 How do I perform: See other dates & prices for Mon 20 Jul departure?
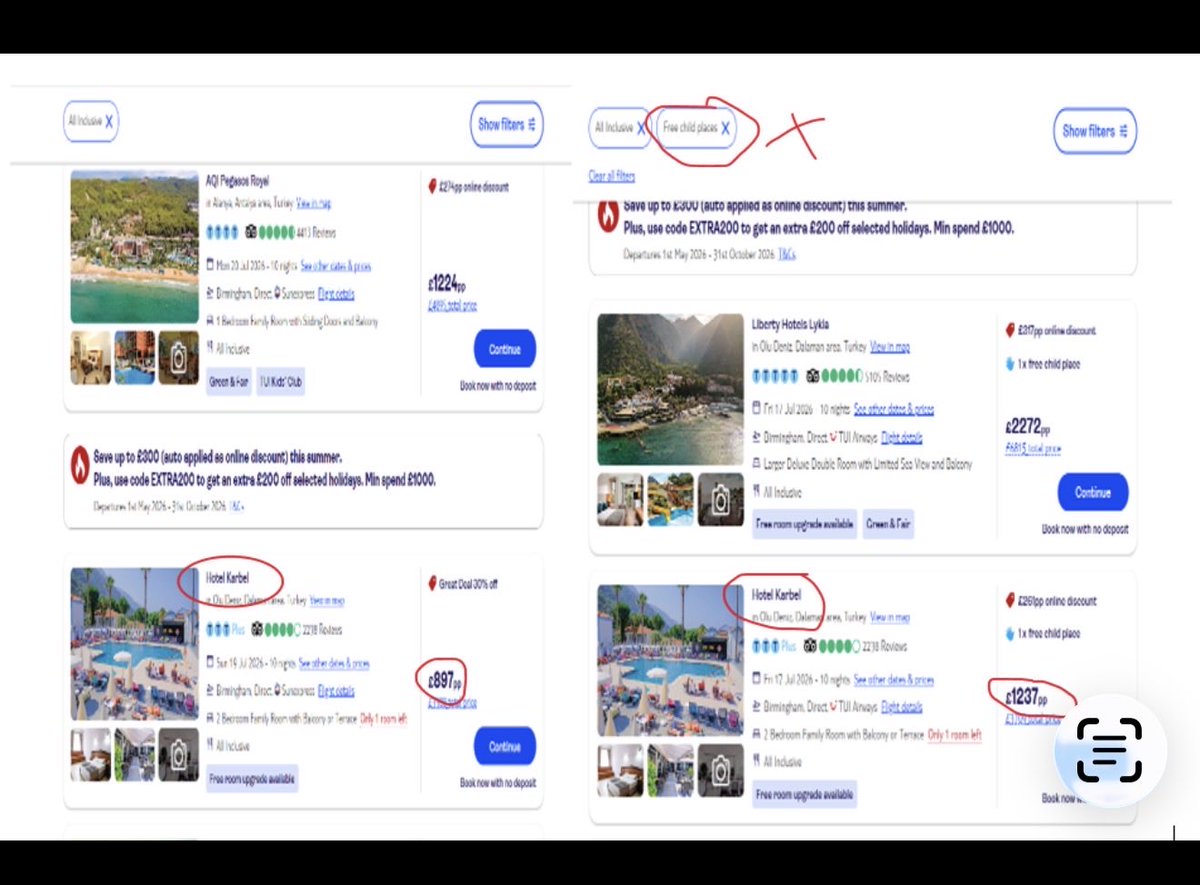click(336, 265)
